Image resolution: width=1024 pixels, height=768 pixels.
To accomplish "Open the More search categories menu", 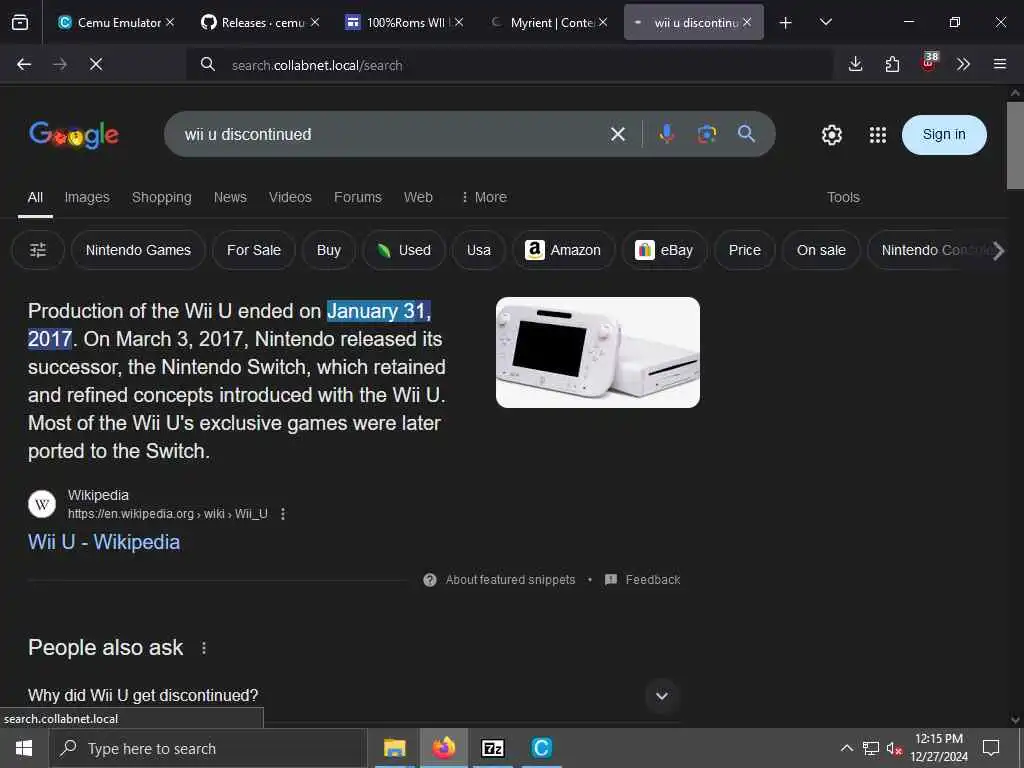I will 484,197.
